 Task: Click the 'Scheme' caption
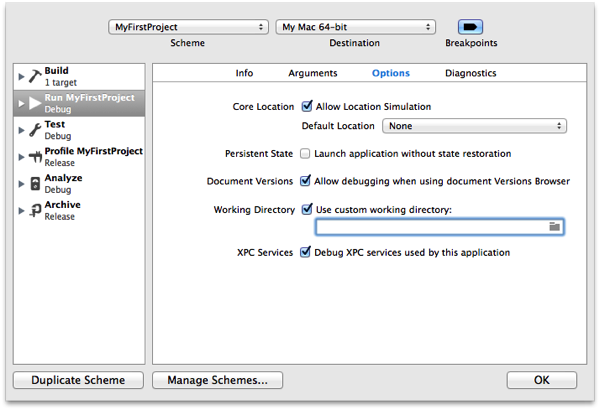pos(188,42)
